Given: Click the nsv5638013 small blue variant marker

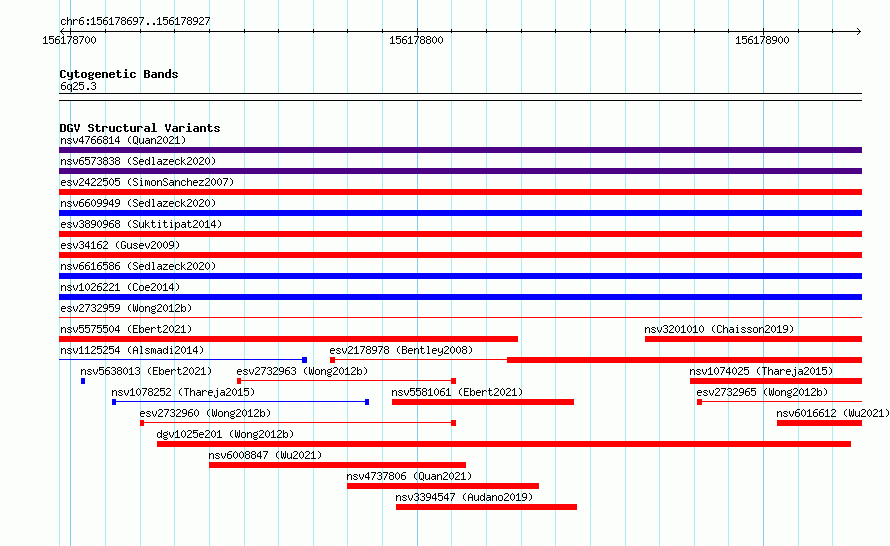Looking at the screenshot, I should click(83, 381).
